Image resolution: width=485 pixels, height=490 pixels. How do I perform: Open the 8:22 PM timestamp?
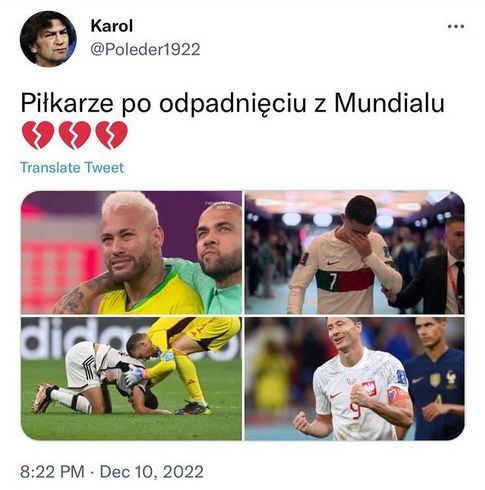52,472
